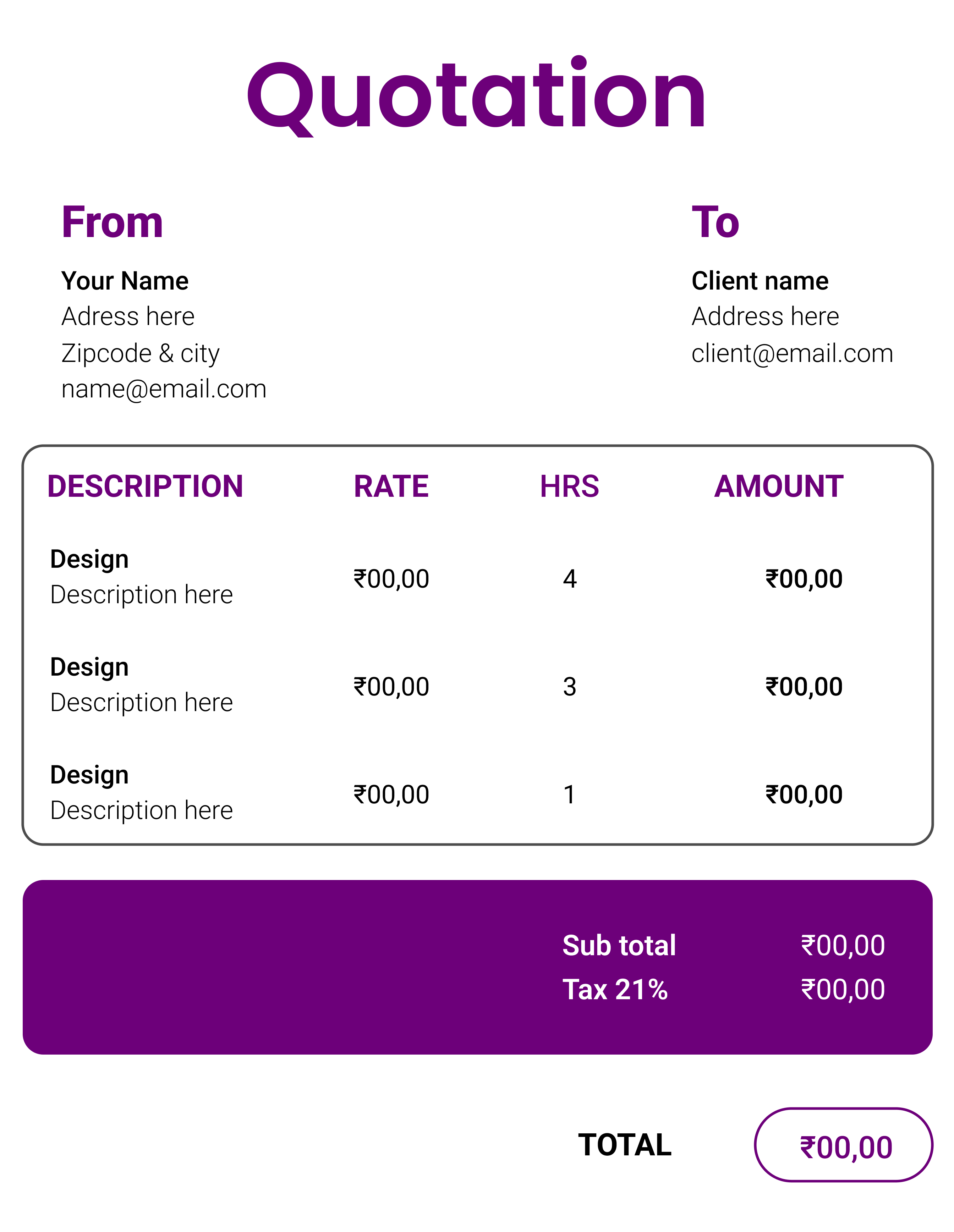Select the sender's Adress here line
Screen dimensions: 954x1232
point(128,317)
